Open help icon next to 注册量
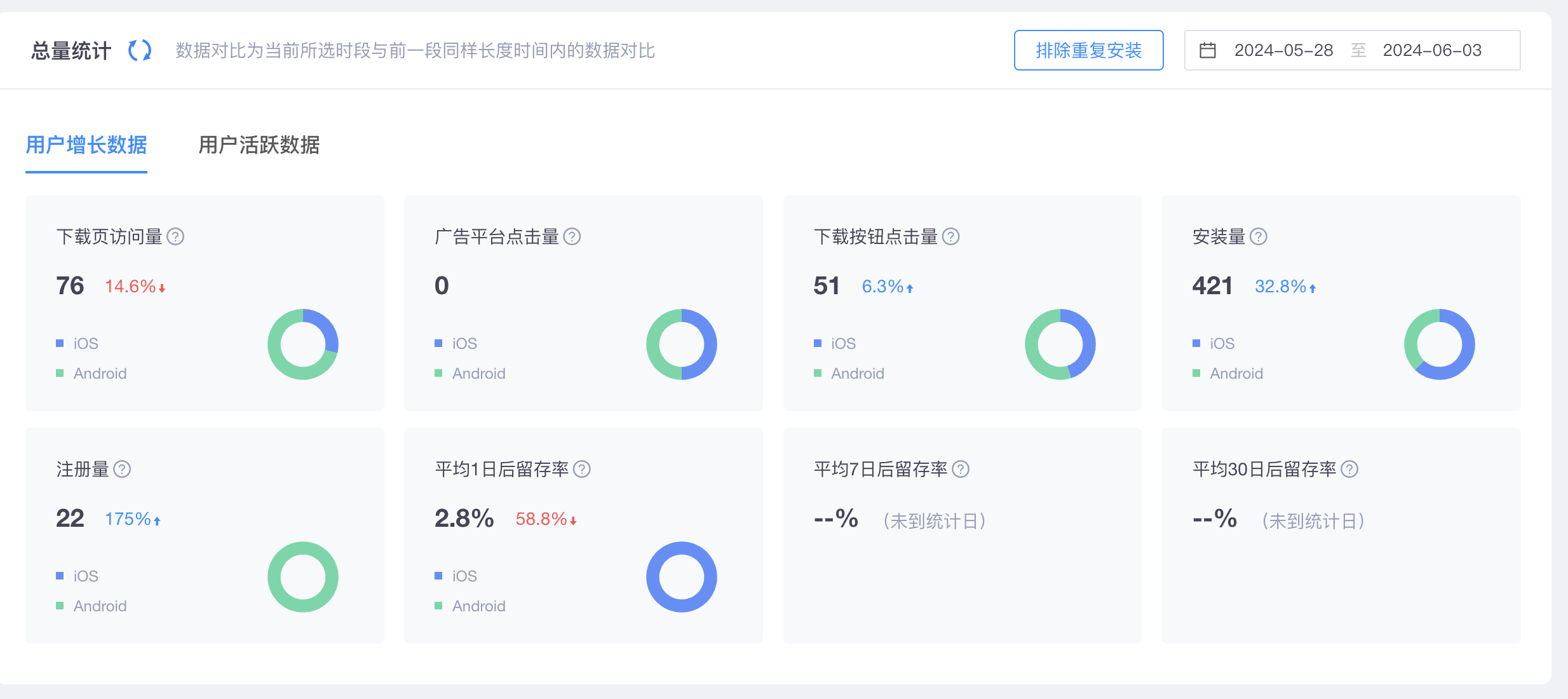The image size is (1568, 699). coord(122,469)
